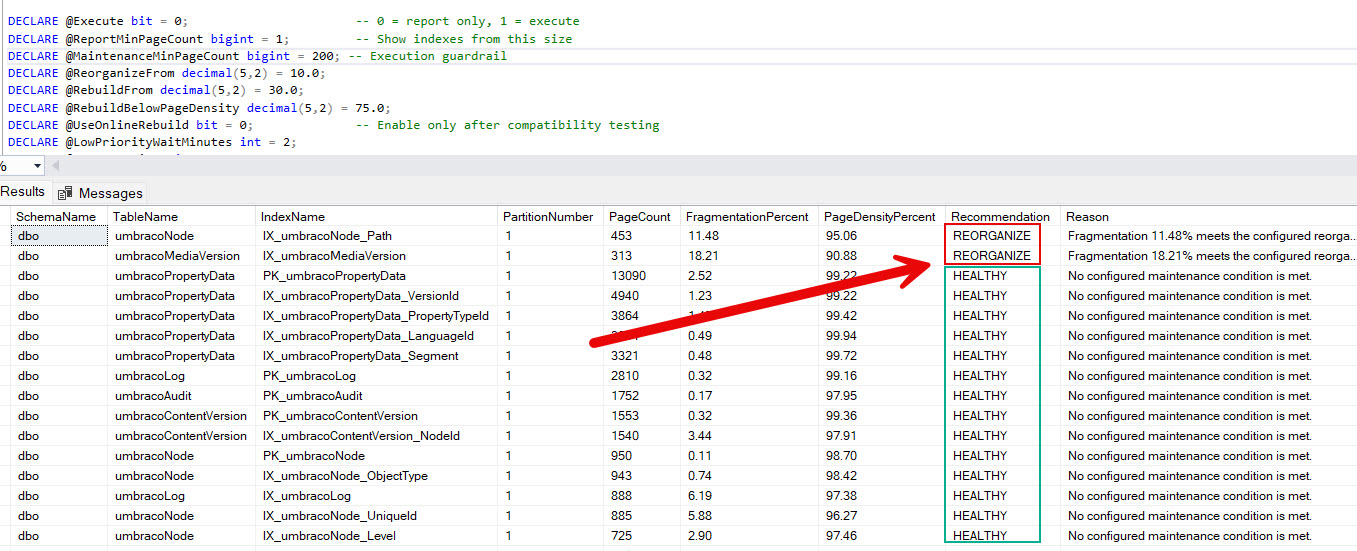Click the dbo cell for IX_umbracoNode_Path
The height and width of the screenshot is (551, 1357).
coord(59,236)
